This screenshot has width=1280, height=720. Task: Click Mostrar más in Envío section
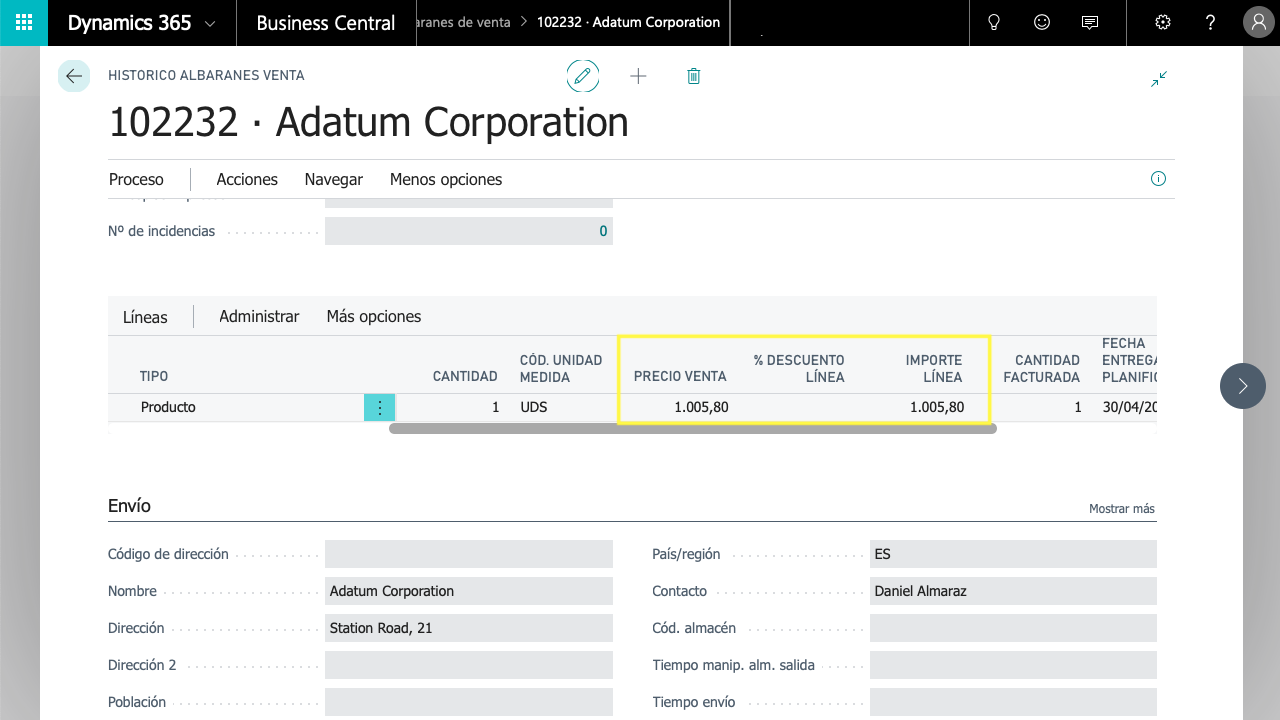(x=1121, y=509)
